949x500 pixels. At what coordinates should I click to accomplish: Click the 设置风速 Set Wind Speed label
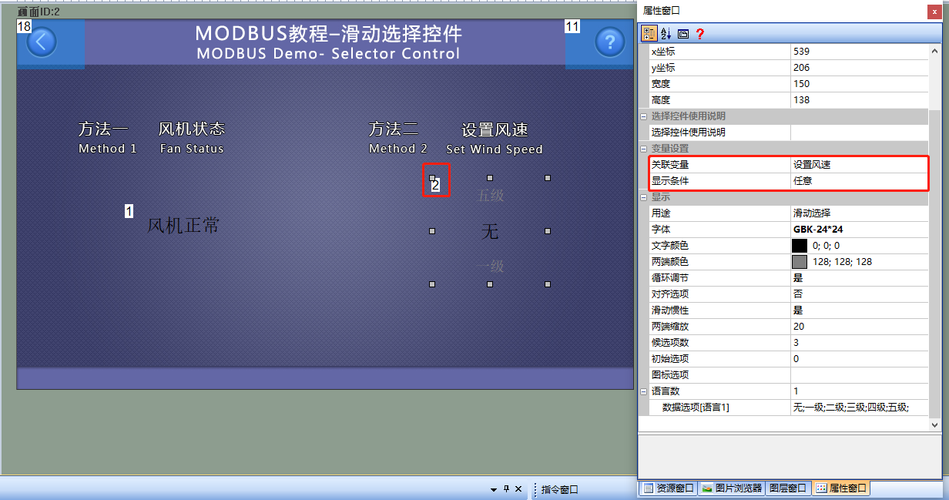[x=494, y=139]
